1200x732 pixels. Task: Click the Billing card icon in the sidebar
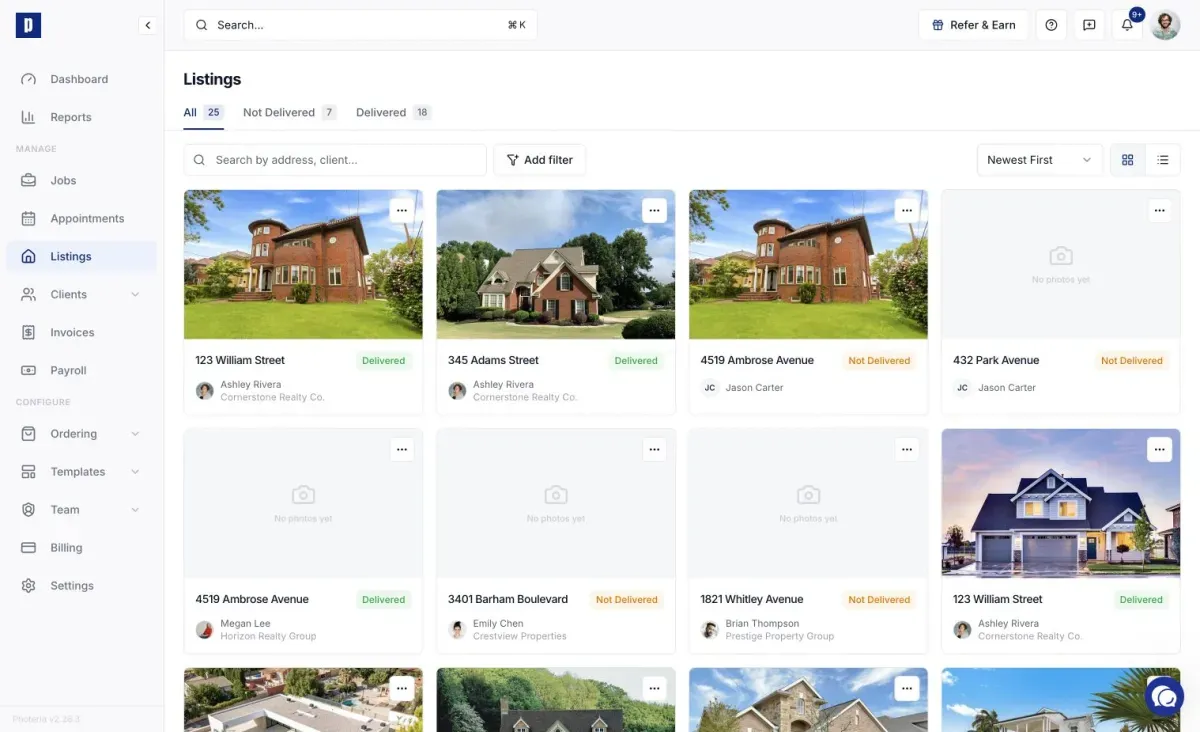29,547
